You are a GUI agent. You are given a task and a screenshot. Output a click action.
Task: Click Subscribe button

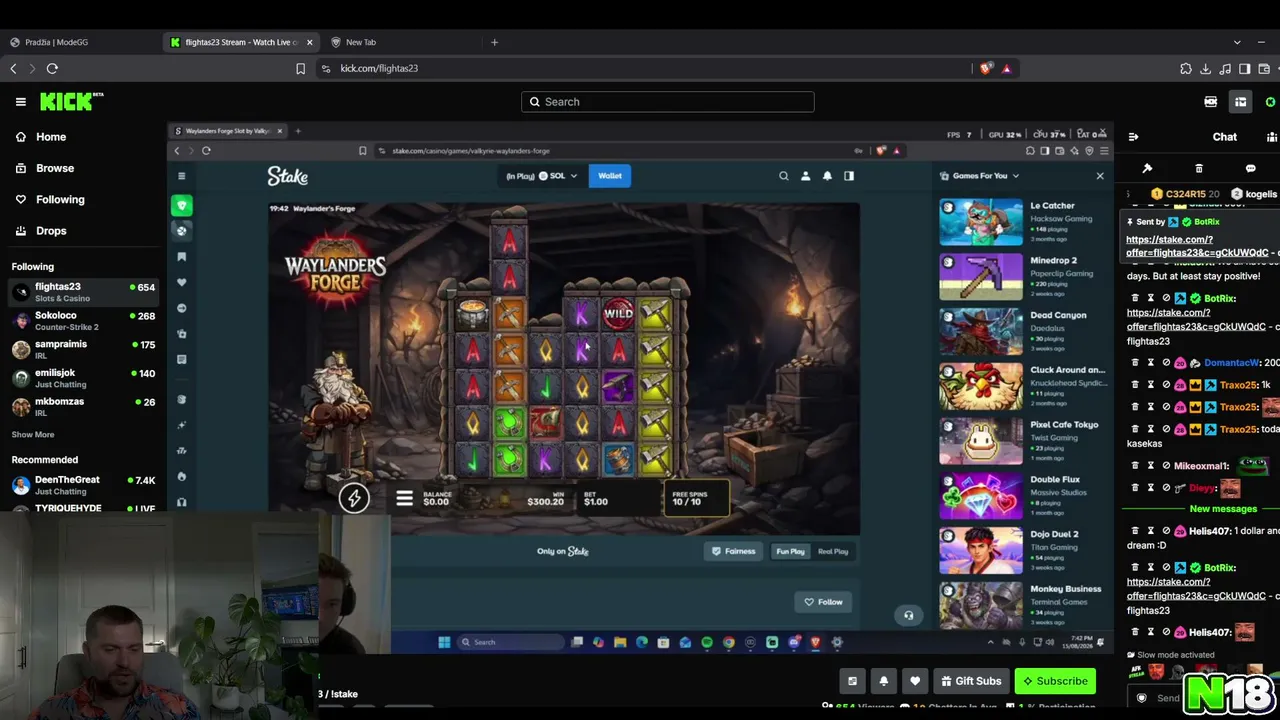(x=1055, y=681)
